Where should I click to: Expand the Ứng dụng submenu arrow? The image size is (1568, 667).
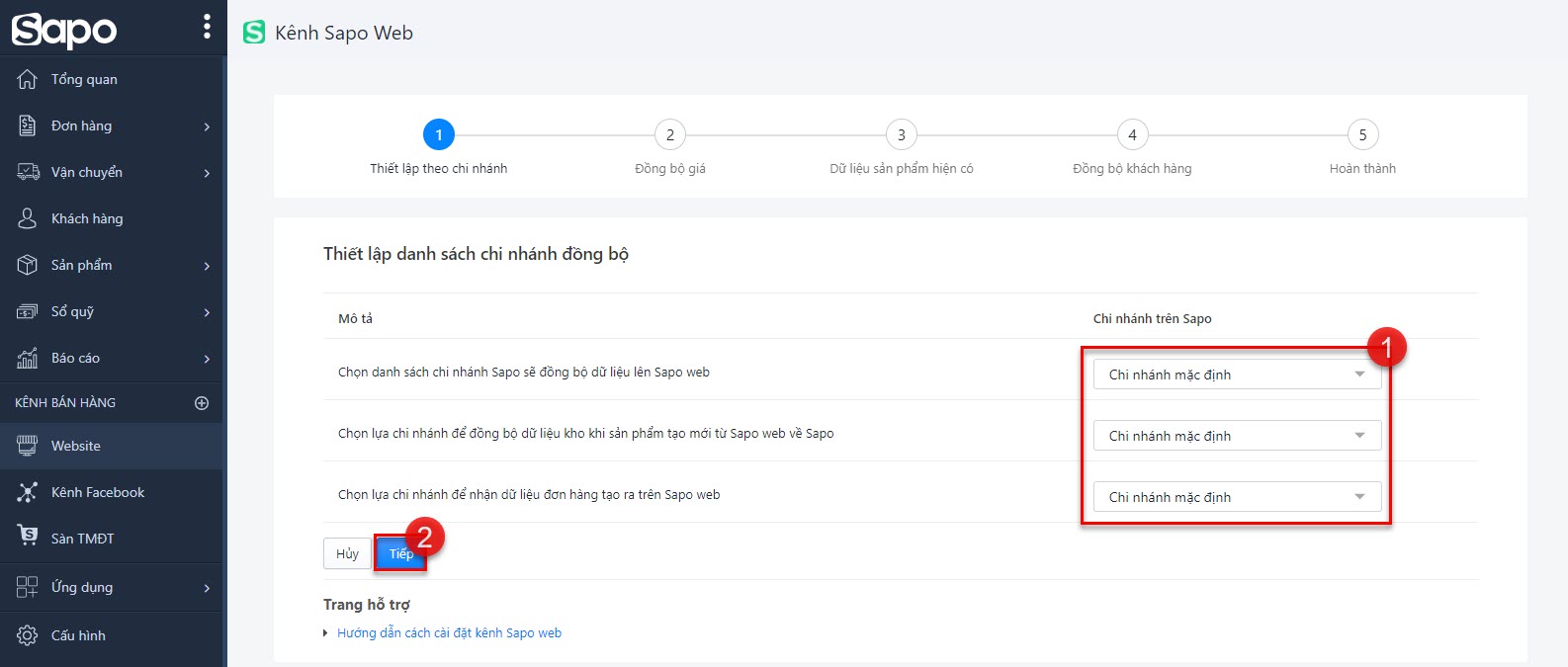(x=207, y=588)
